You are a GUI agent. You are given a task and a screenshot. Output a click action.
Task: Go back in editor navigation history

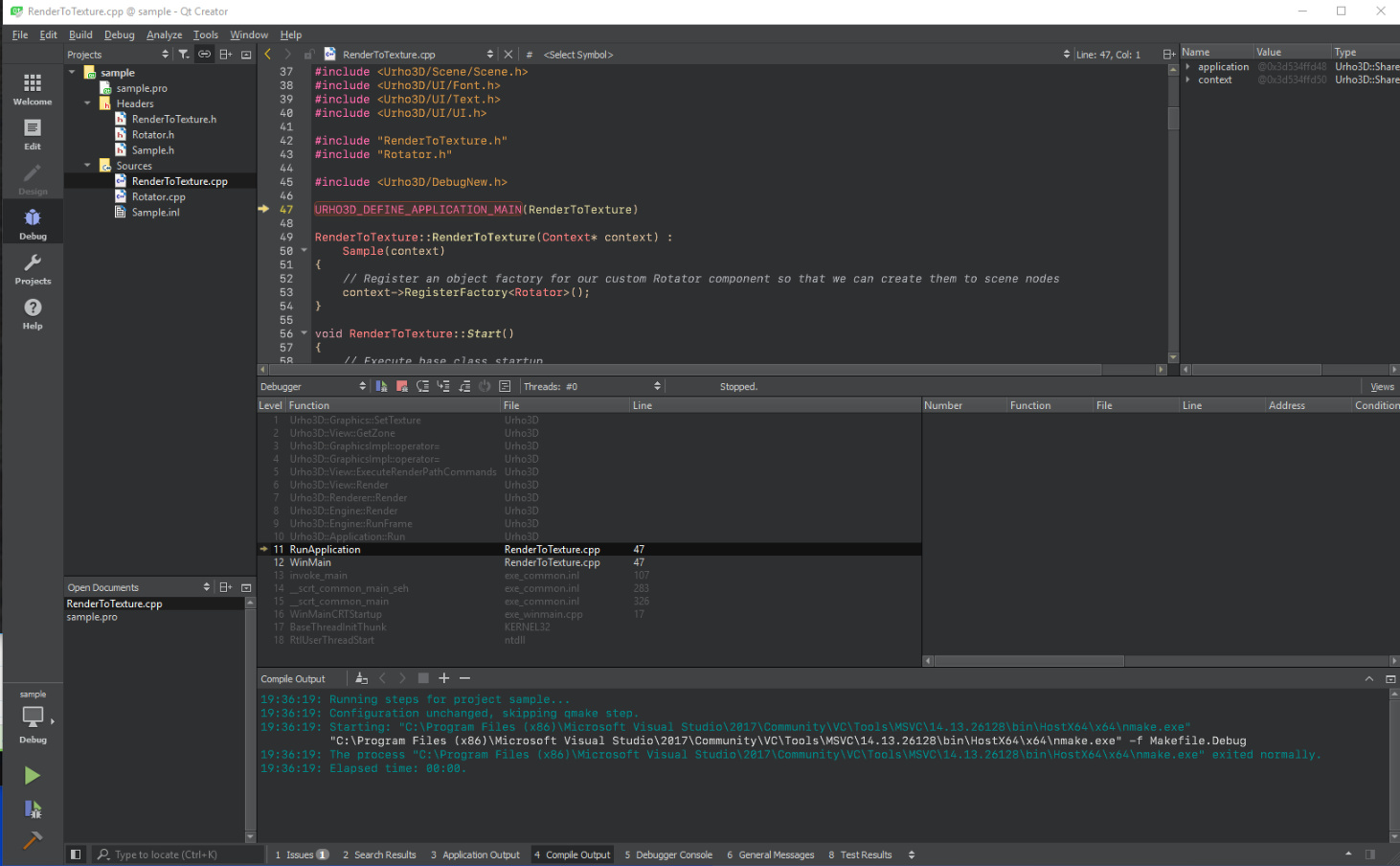tap(268, 55)
